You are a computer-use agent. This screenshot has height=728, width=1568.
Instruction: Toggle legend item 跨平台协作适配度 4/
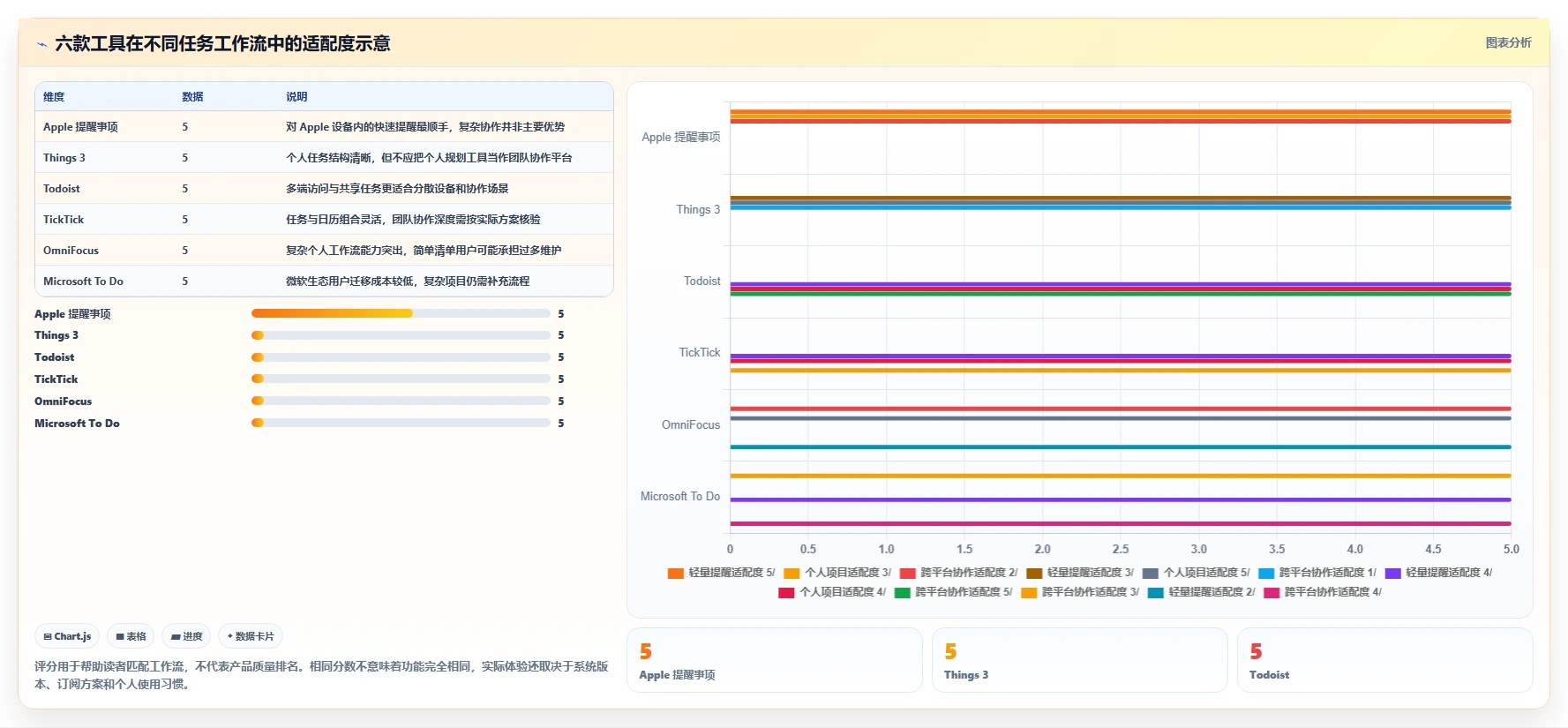point(1323,592)
